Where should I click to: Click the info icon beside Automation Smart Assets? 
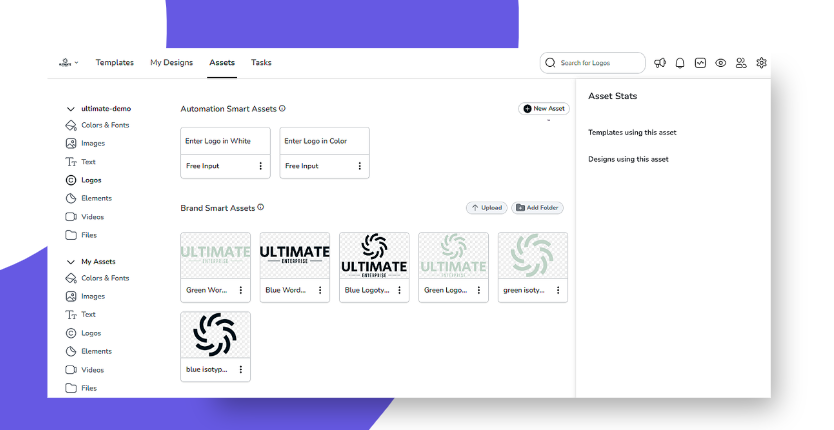click(x=282, y=108)
